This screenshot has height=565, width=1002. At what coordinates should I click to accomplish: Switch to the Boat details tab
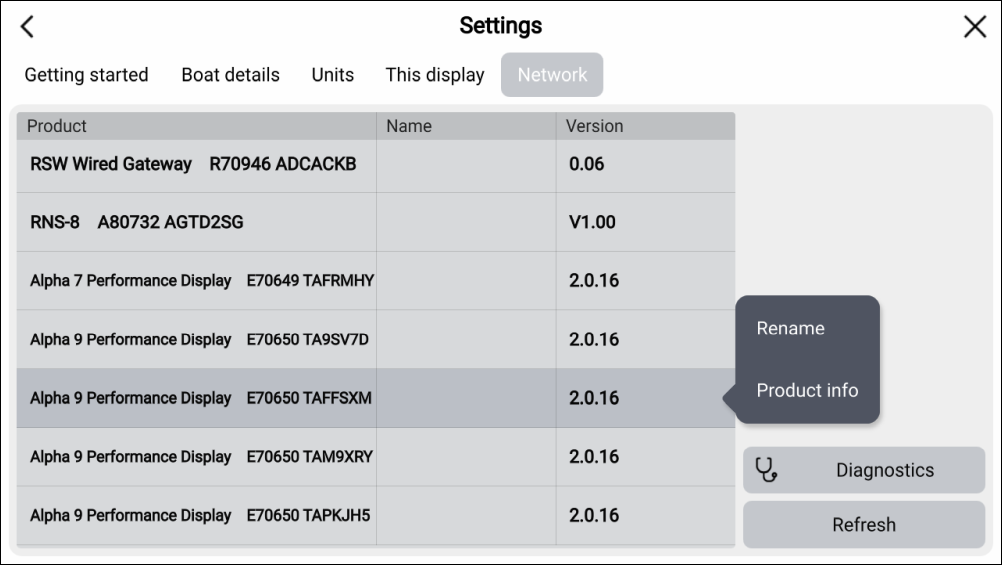(230, 75)
